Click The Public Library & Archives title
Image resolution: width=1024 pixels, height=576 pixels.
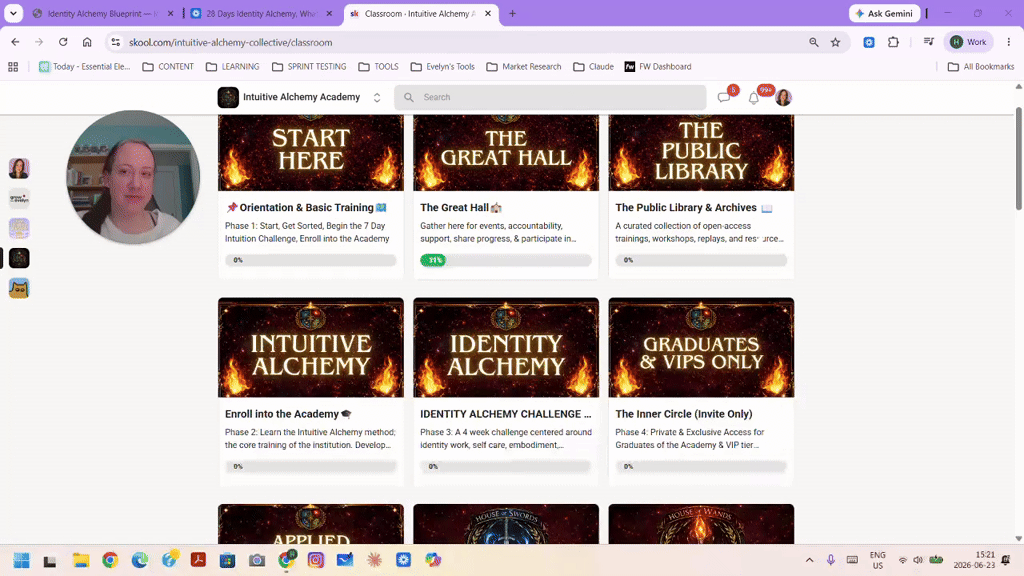[x=694, y=208]
